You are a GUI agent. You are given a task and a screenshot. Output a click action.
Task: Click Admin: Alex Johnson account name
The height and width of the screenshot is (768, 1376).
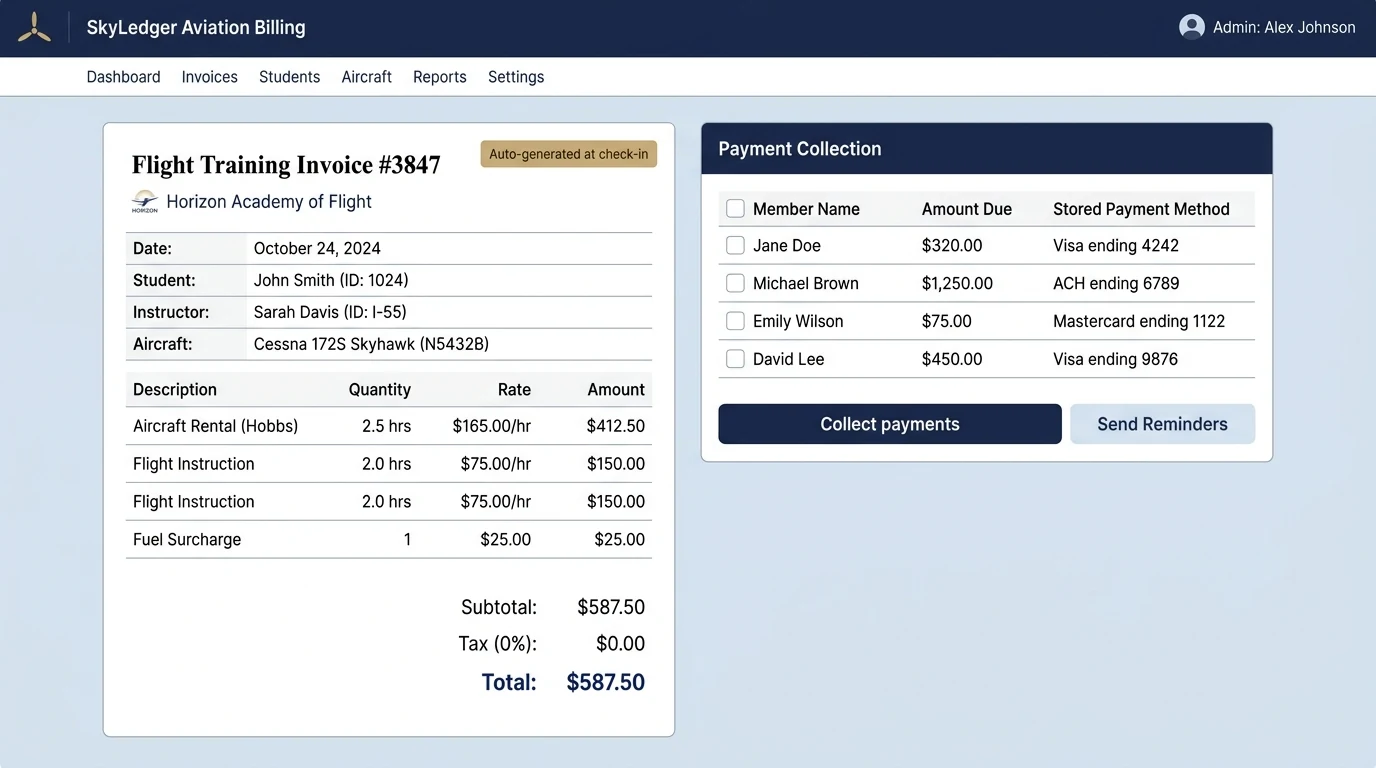point(1284,28)
